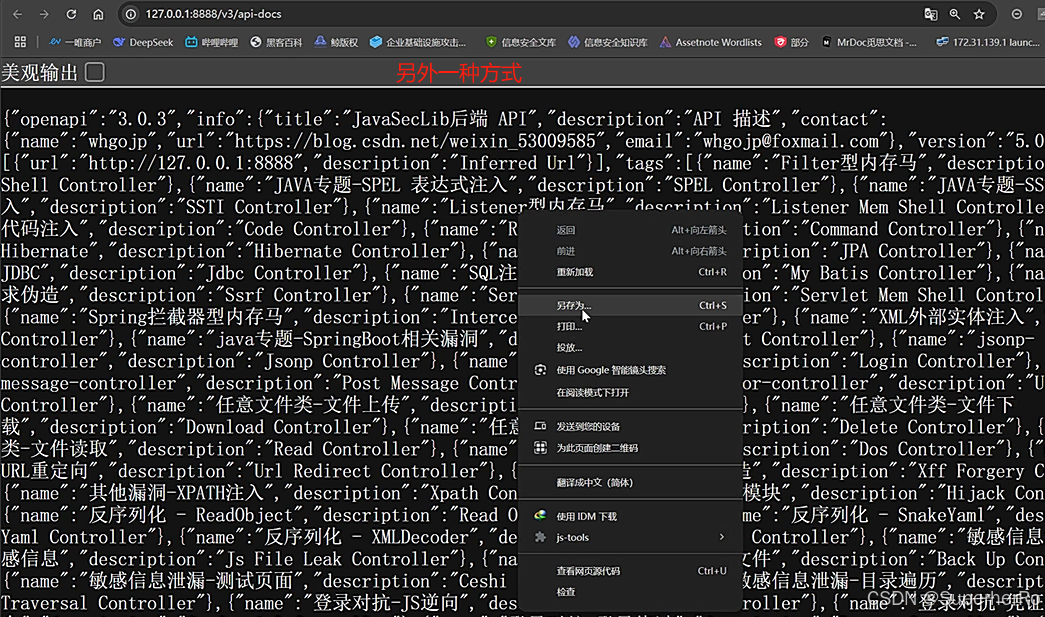Open the 一唯商户 bookmark
The width and height of the screenshot is (1045, 617).
(75, 42)
